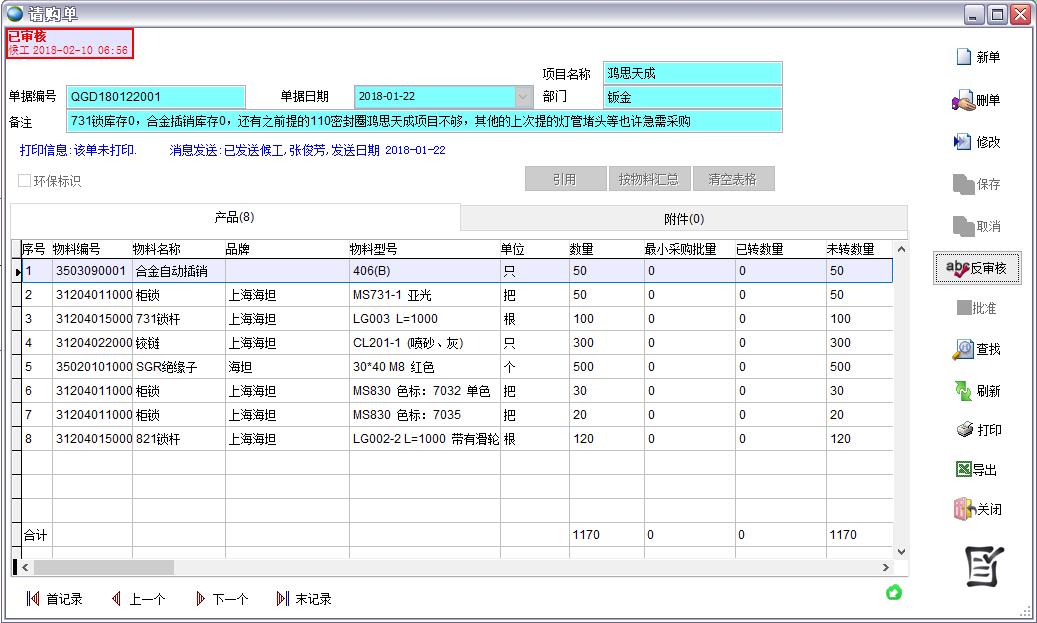The image size is (1037, 623).
Task: Click the 修改 edit icon
Action: [963, 142]
